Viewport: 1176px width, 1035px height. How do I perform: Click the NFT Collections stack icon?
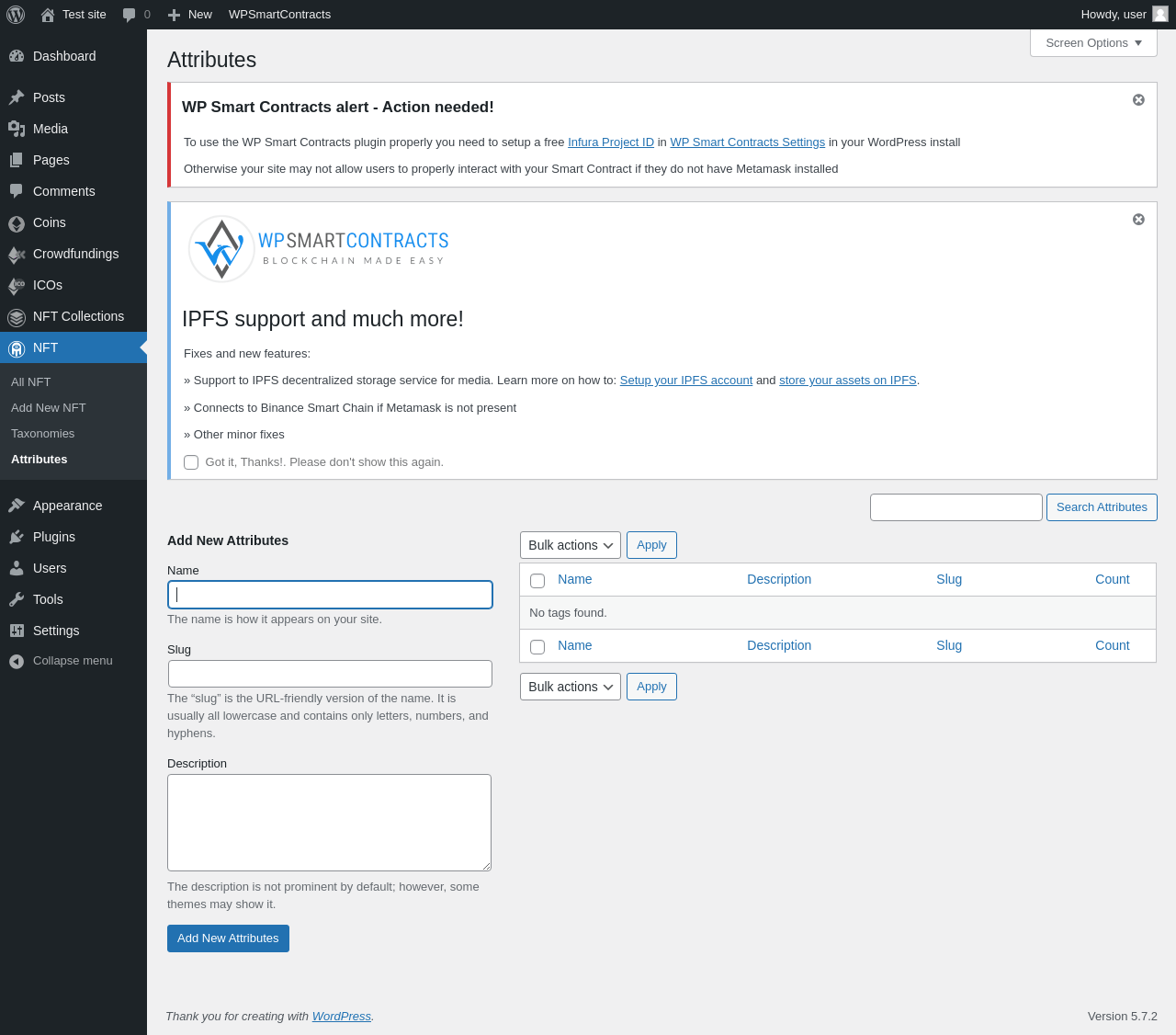(17, 317)
